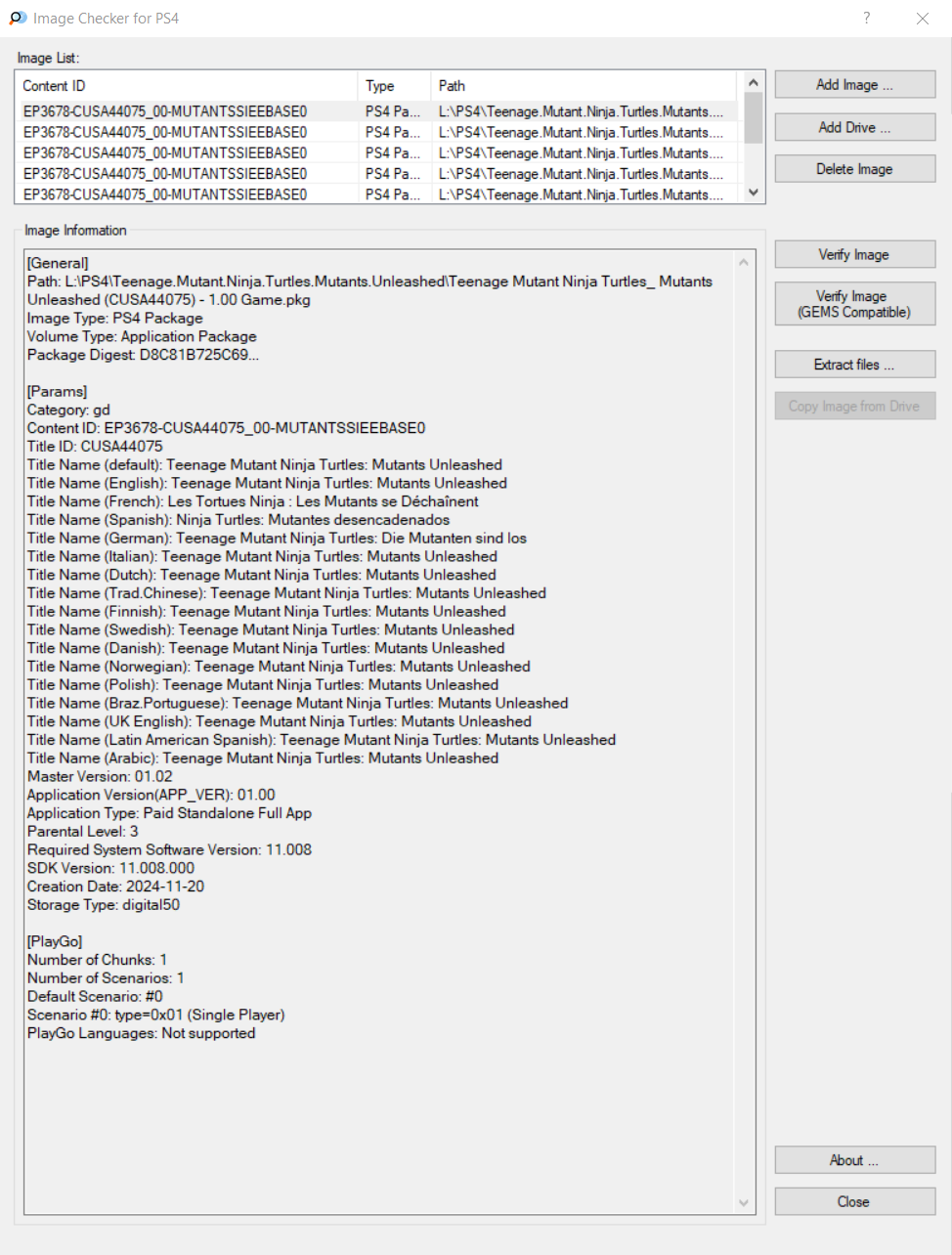Click the Verify Image button

(855, 254)
